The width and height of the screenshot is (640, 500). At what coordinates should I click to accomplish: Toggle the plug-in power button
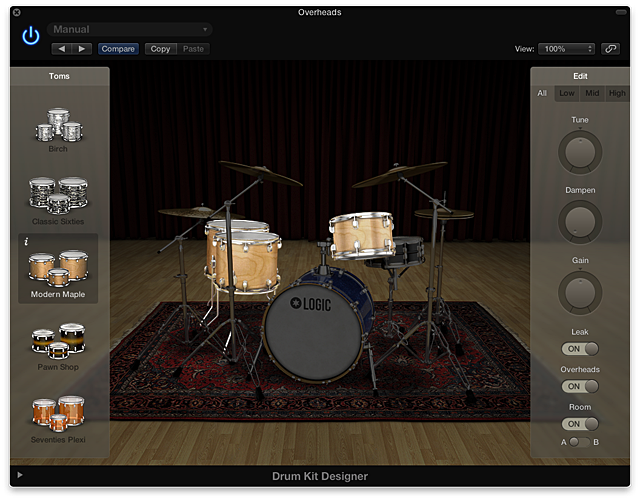[31, 36]
